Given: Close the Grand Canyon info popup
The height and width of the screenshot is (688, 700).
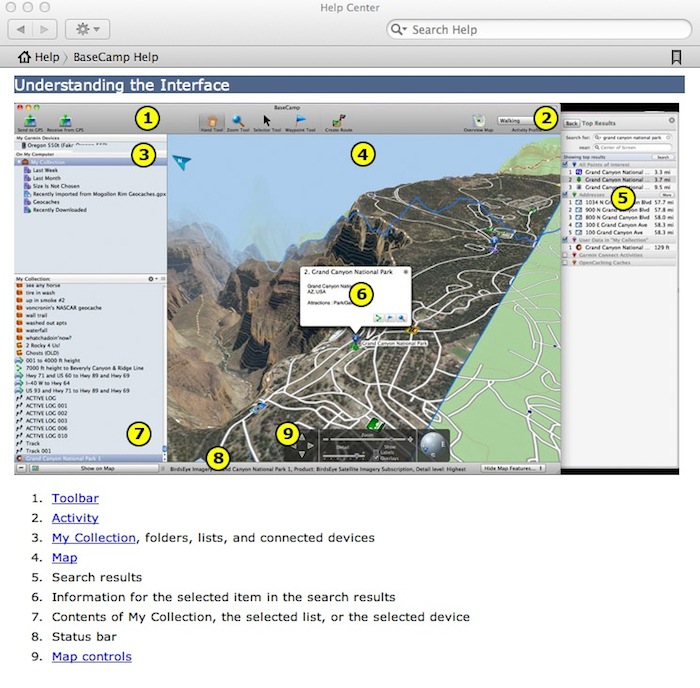Looking at the screenshot, I should [x=406, y=272].
